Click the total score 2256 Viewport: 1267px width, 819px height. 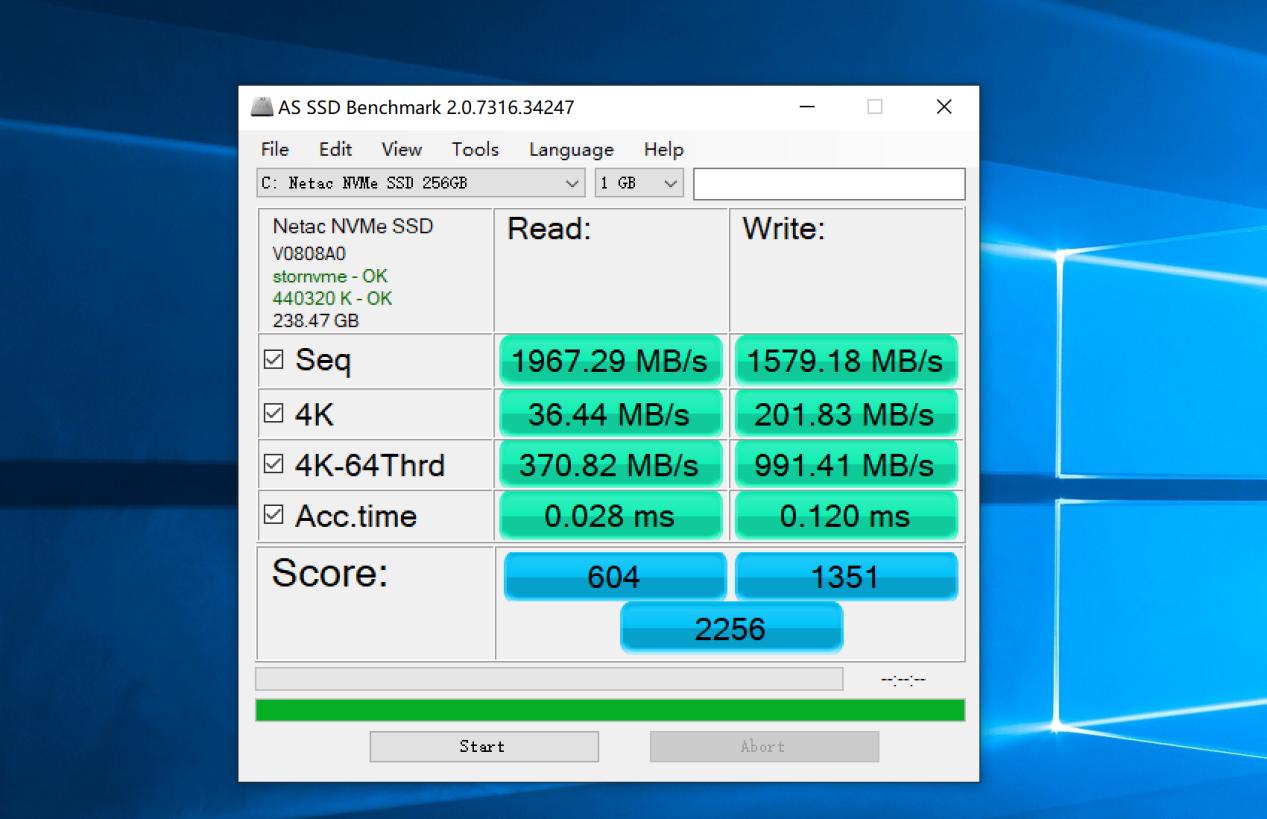click(731, 628)
